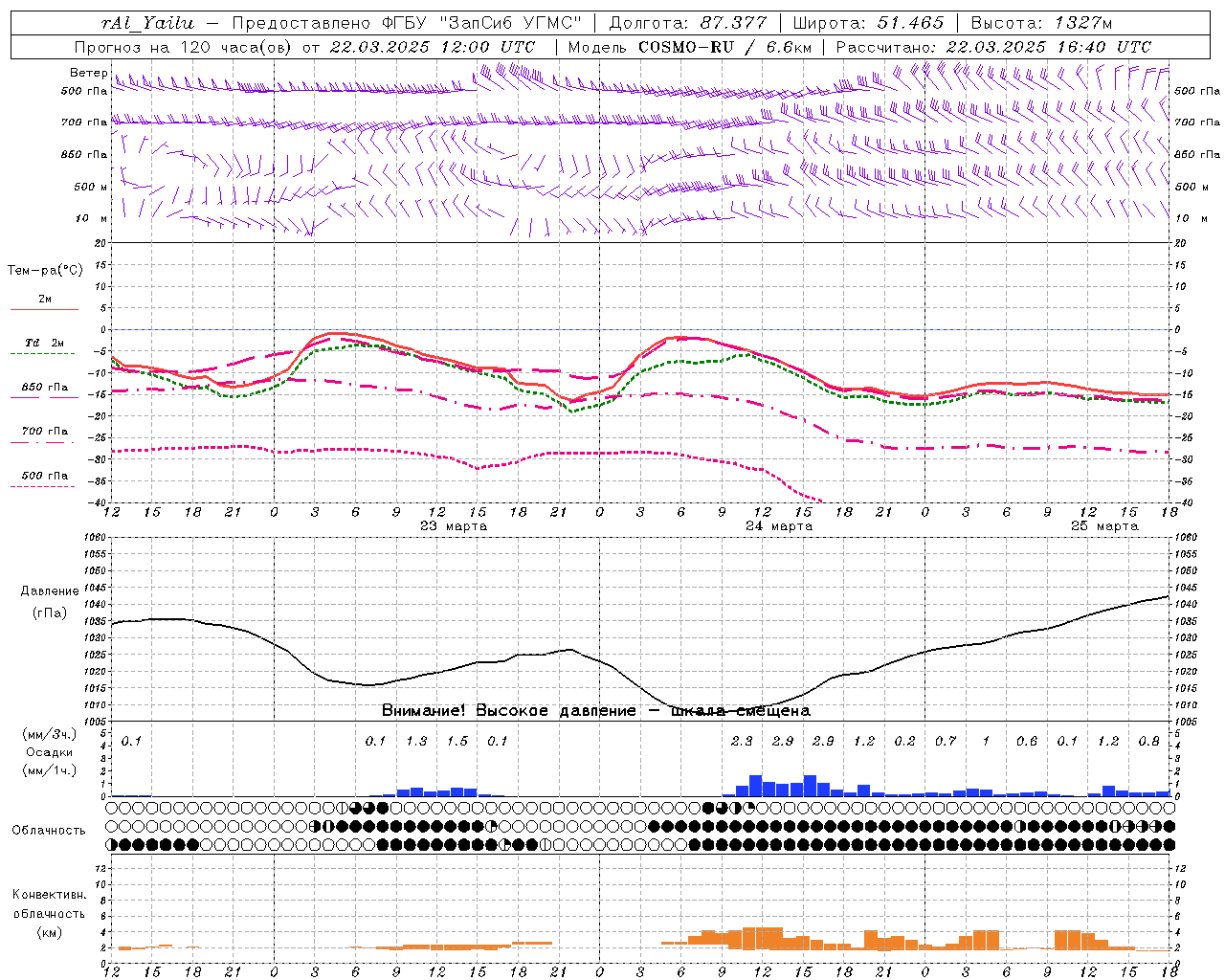The image size is (1225, 980).
Task: Click the latitude value 51.465
Action: 909,23
